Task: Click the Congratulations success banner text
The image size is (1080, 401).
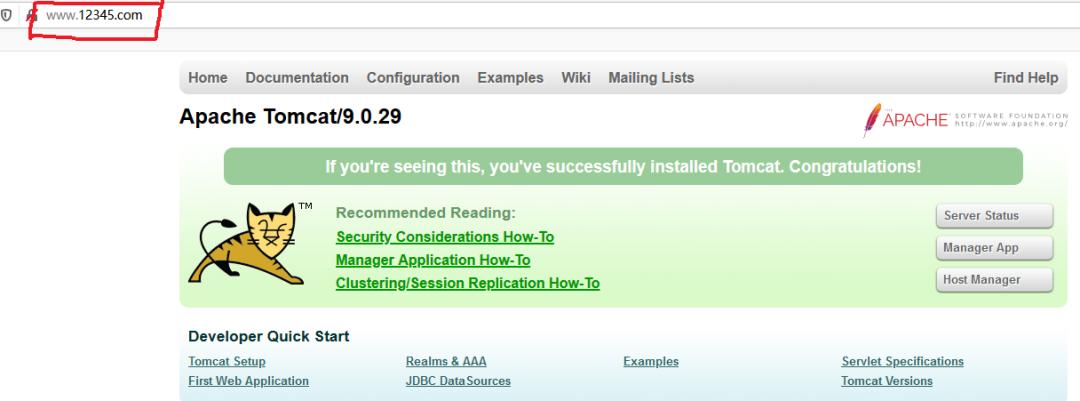Action: point(623,167)
